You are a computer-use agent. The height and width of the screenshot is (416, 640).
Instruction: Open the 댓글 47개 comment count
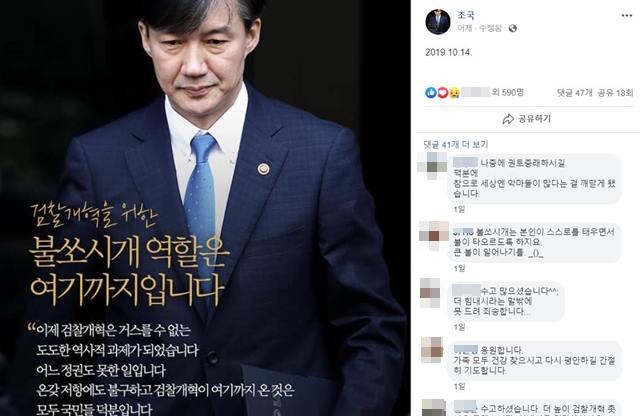point(574,93)
